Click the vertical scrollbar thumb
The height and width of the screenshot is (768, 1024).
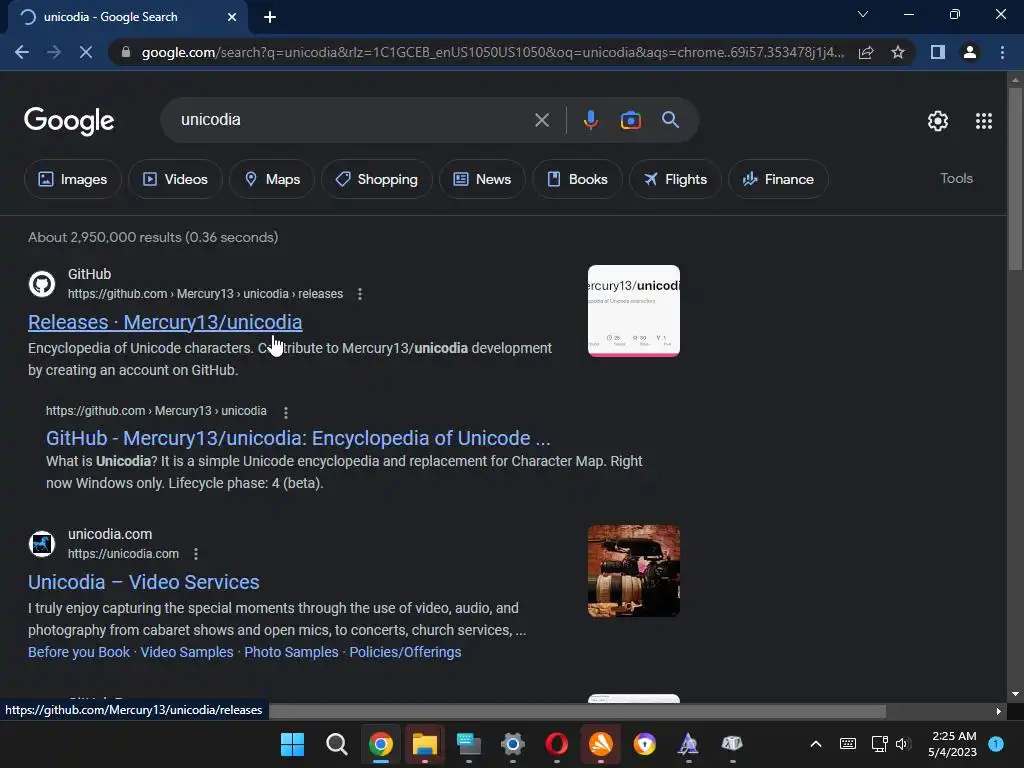tap(1014, 178)
